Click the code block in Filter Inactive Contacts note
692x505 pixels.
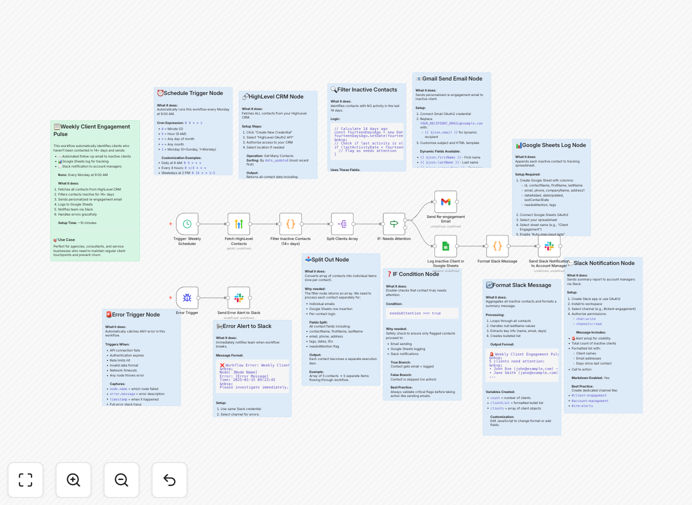coord(367,141)
